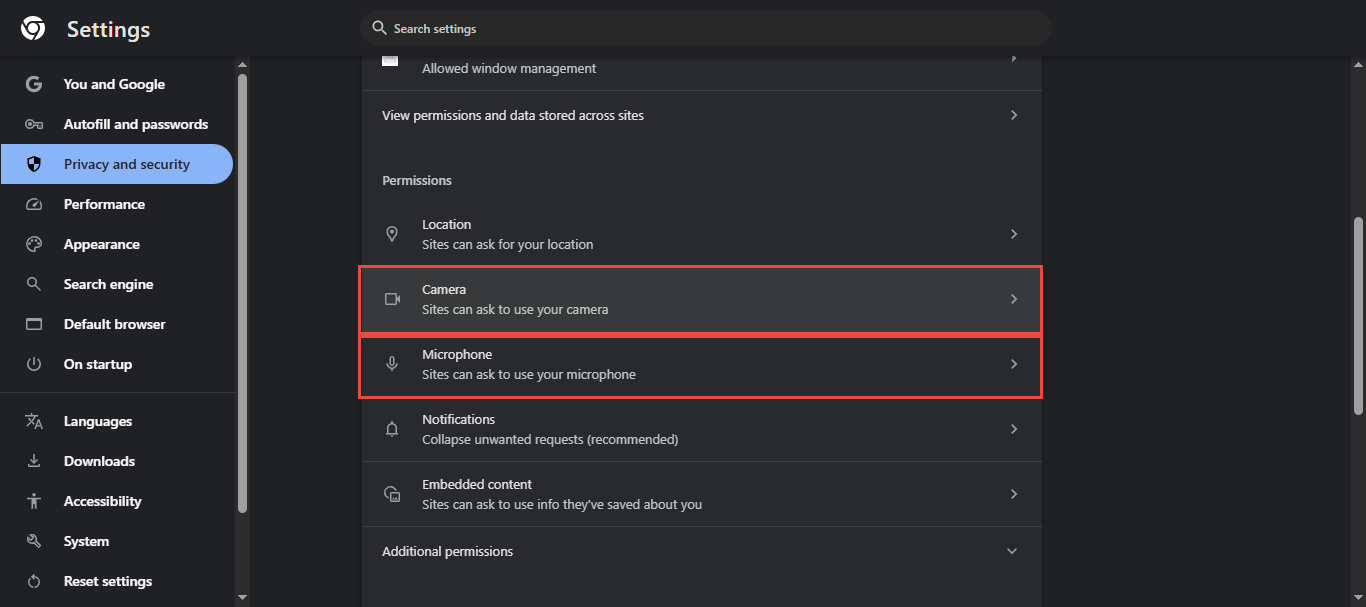Open the Autofill and passwords section

tap(135, 124)
